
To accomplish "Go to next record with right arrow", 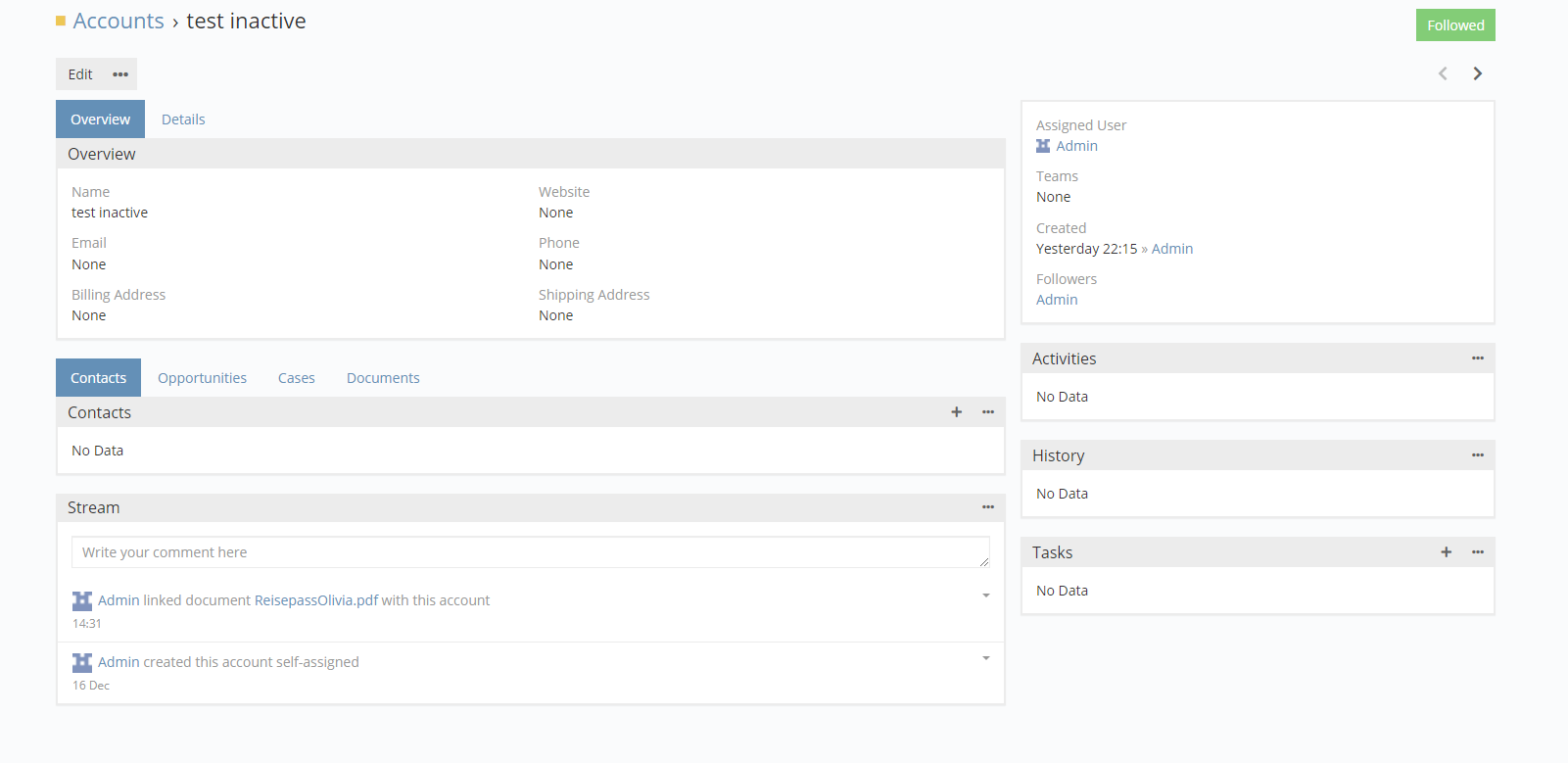I will (1477, 73).
